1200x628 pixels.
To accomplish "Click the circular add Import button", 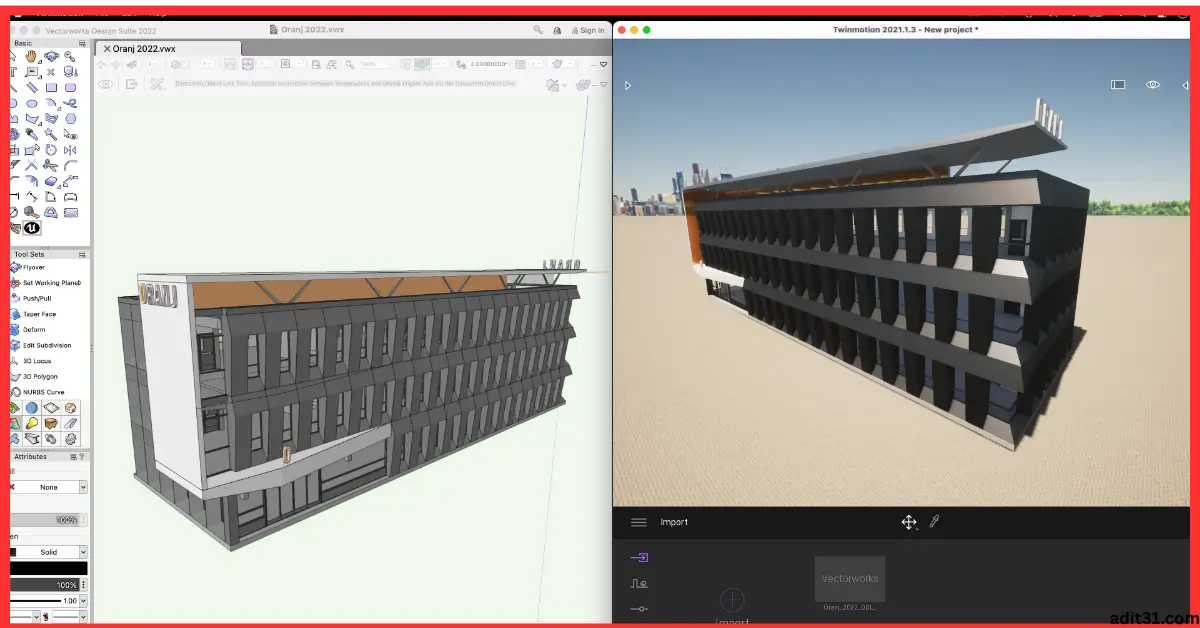I will tap(732, 600).
